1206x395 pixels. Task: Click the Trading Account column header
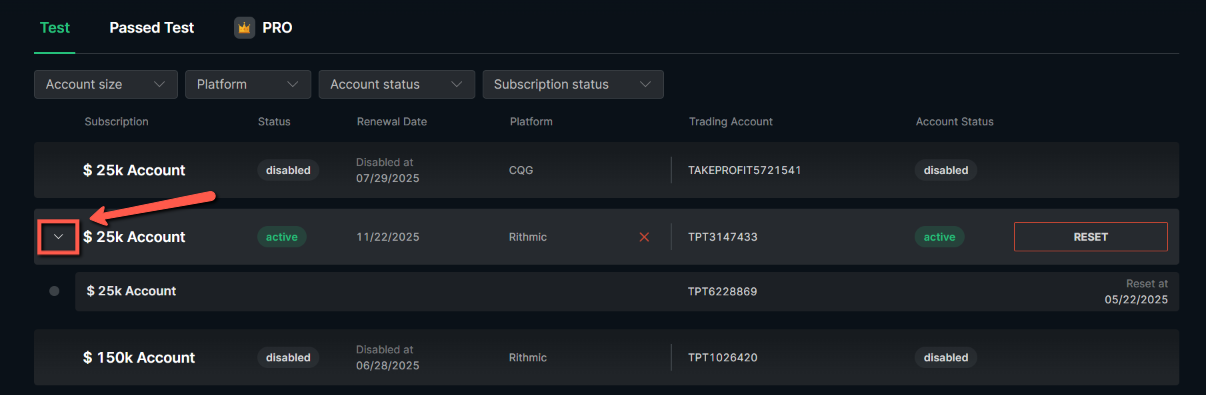point(731,122)
